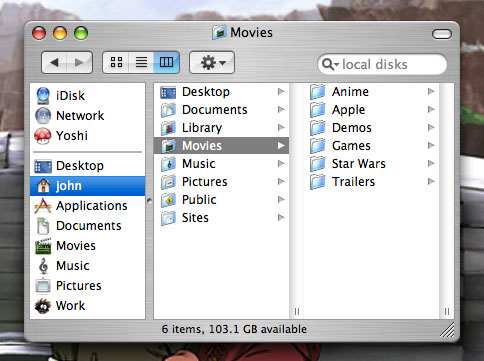Click the Back navigation arrow
Viewport: 484px width, 361px height.
tap(54, 62)
